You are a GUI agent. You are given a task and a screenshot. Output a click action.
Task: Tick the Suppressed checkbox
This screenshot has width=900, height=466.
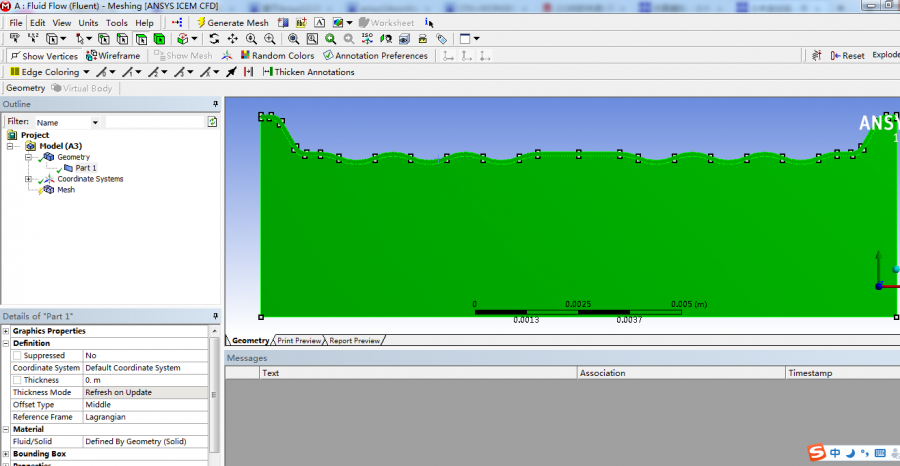coord(17,355)
